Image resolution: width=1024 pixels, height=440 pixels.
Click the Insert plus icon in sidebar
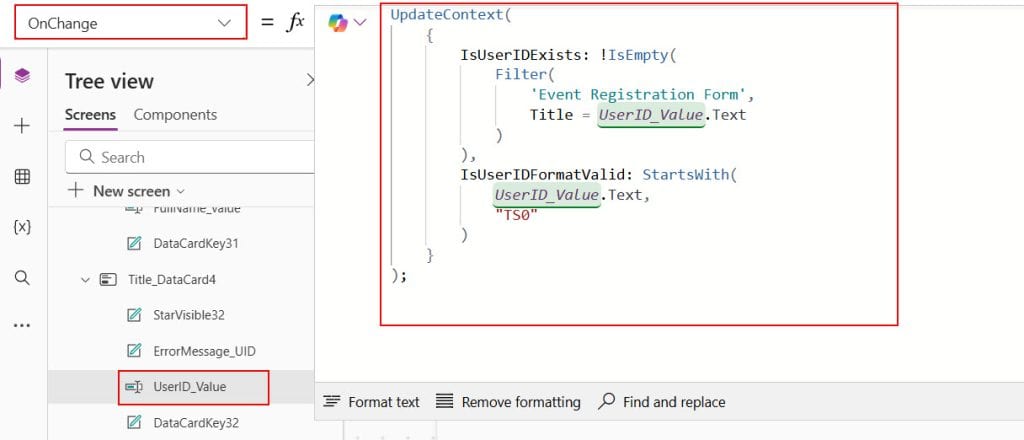[22, 126]
